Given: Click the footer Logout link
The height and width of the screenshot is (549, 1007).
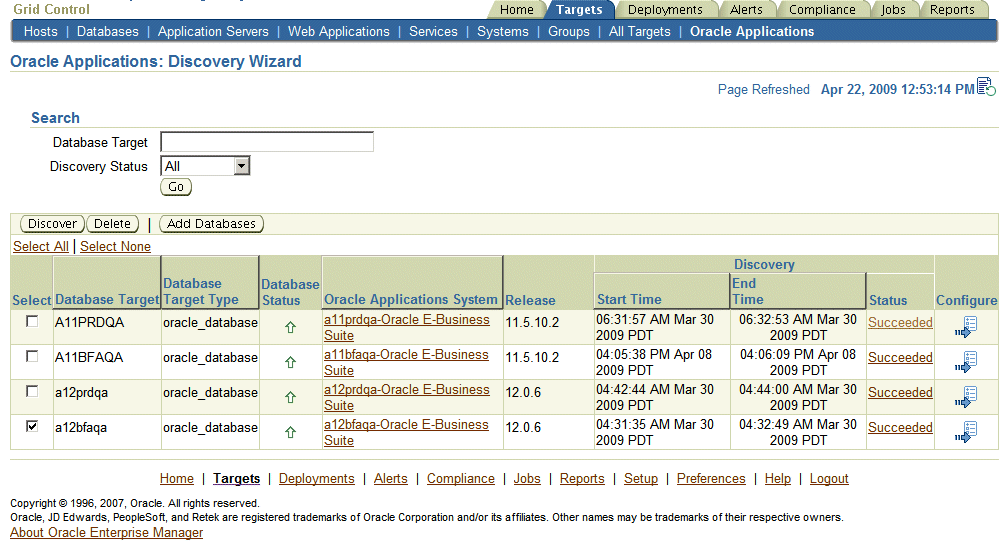Looking at the screenshot, I should pyautogui.click(x=829, y=478).
